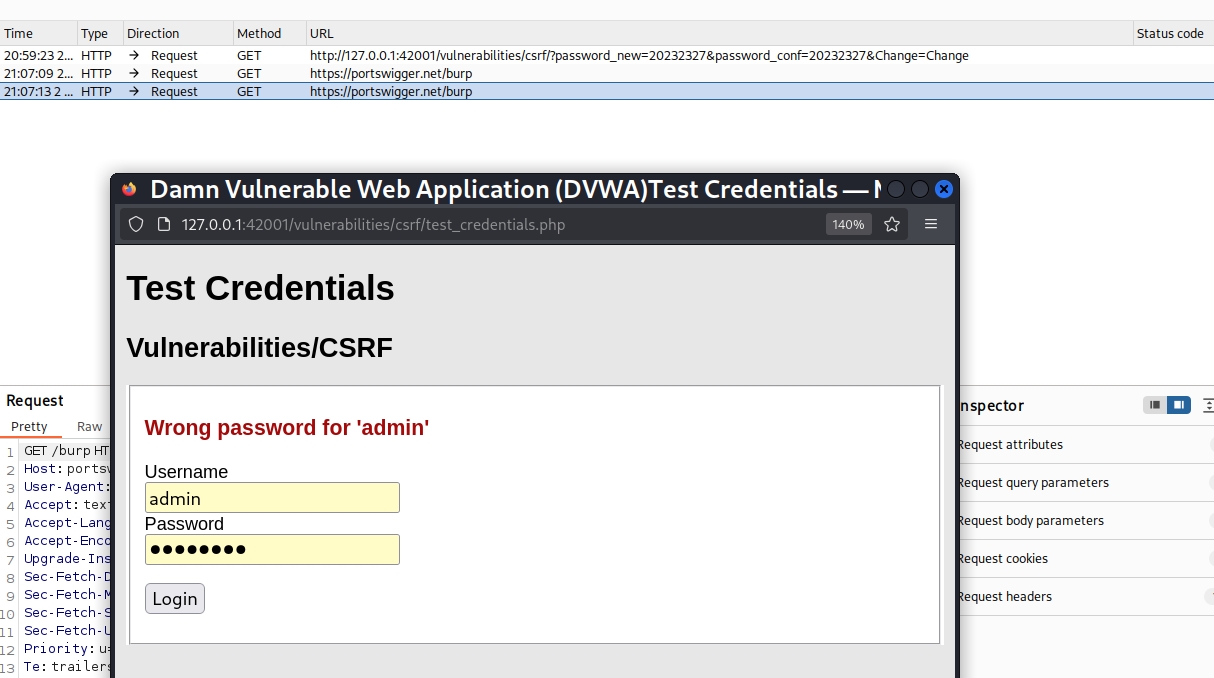Click the 'Request' panel title

click(x=35, y=400)
